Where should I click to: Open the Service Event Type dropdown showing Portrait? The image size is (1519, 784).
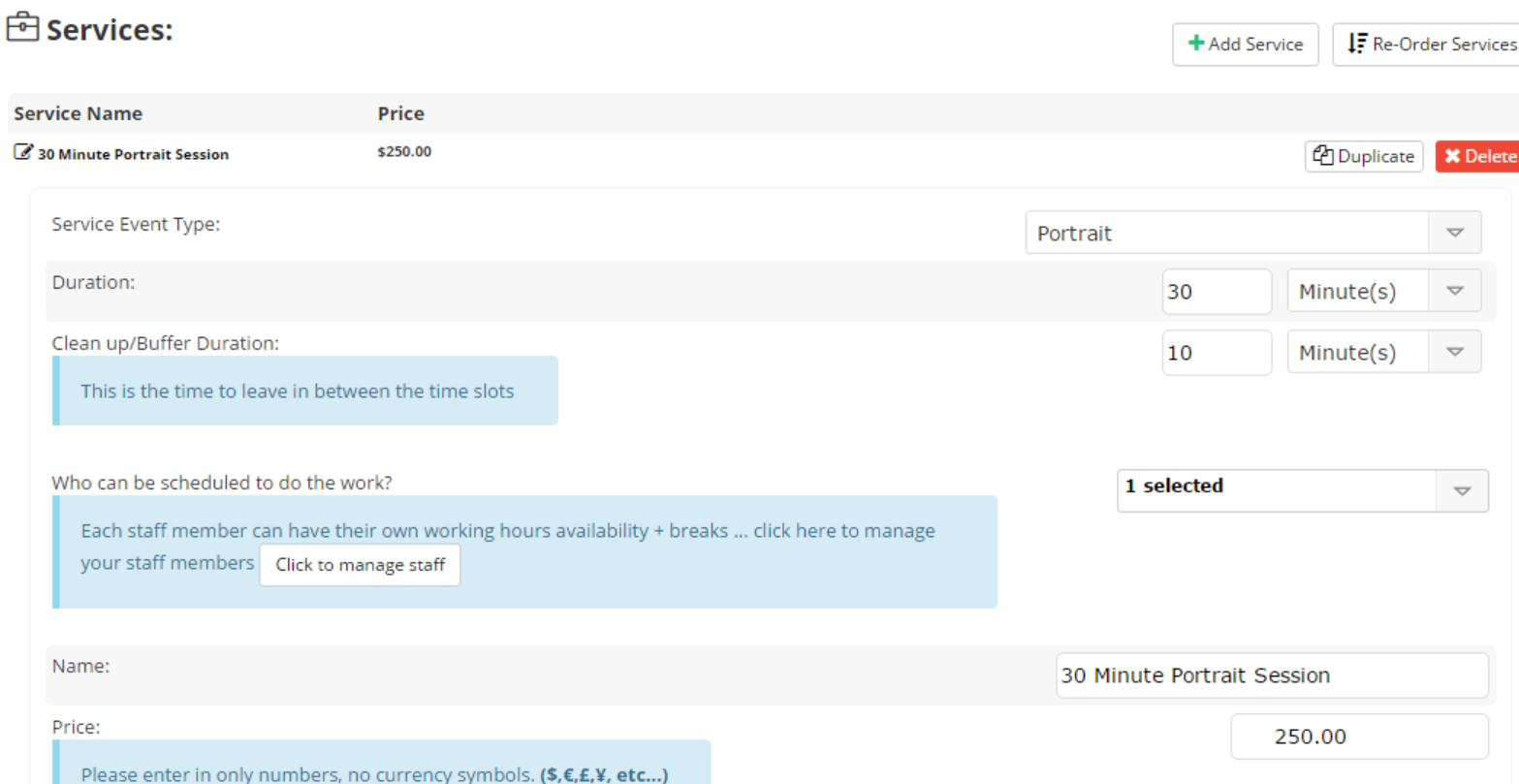click(1454, 232)
